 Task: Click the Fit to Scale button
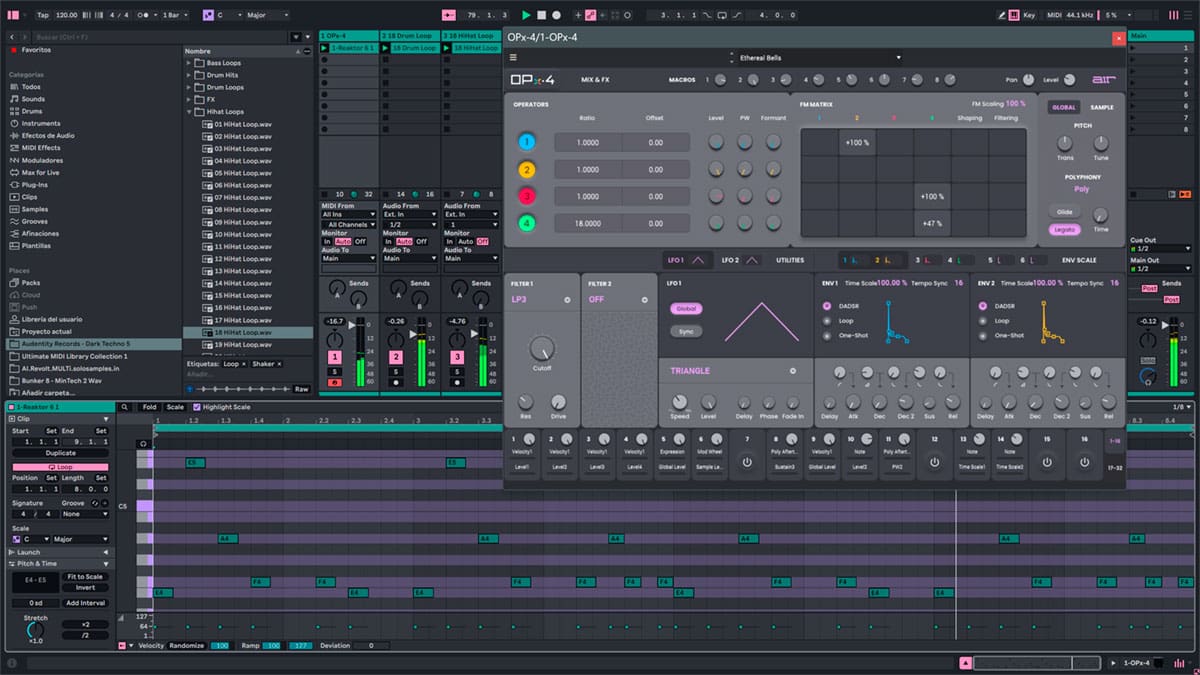86,577
